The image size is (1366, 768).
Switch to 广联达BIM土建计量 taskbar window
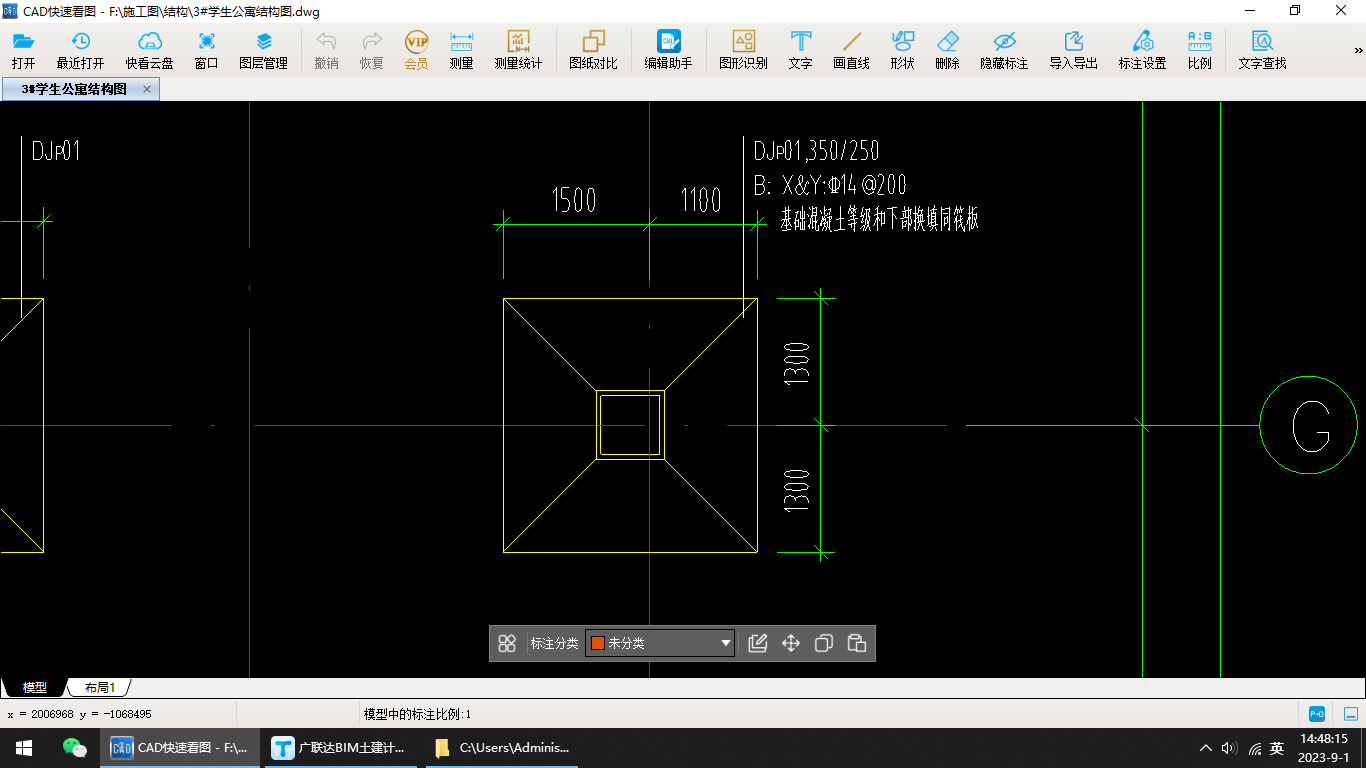(x=340, y=747)
